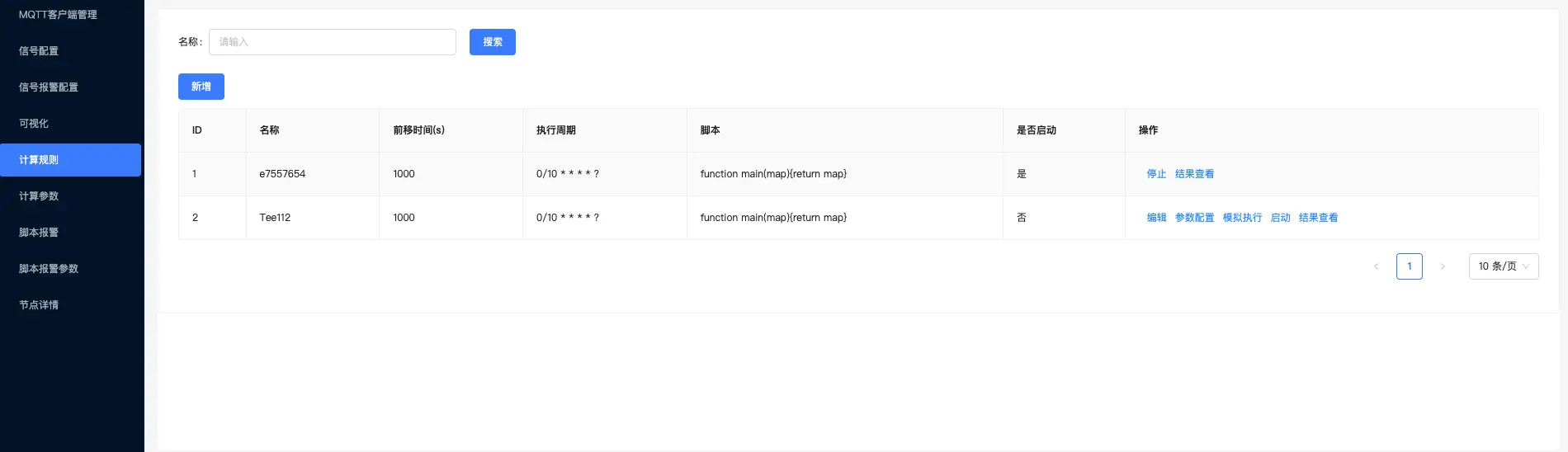The image size is (1568, 452).
Task: Edit the Tee112 rule
Action: [1156, 218]
